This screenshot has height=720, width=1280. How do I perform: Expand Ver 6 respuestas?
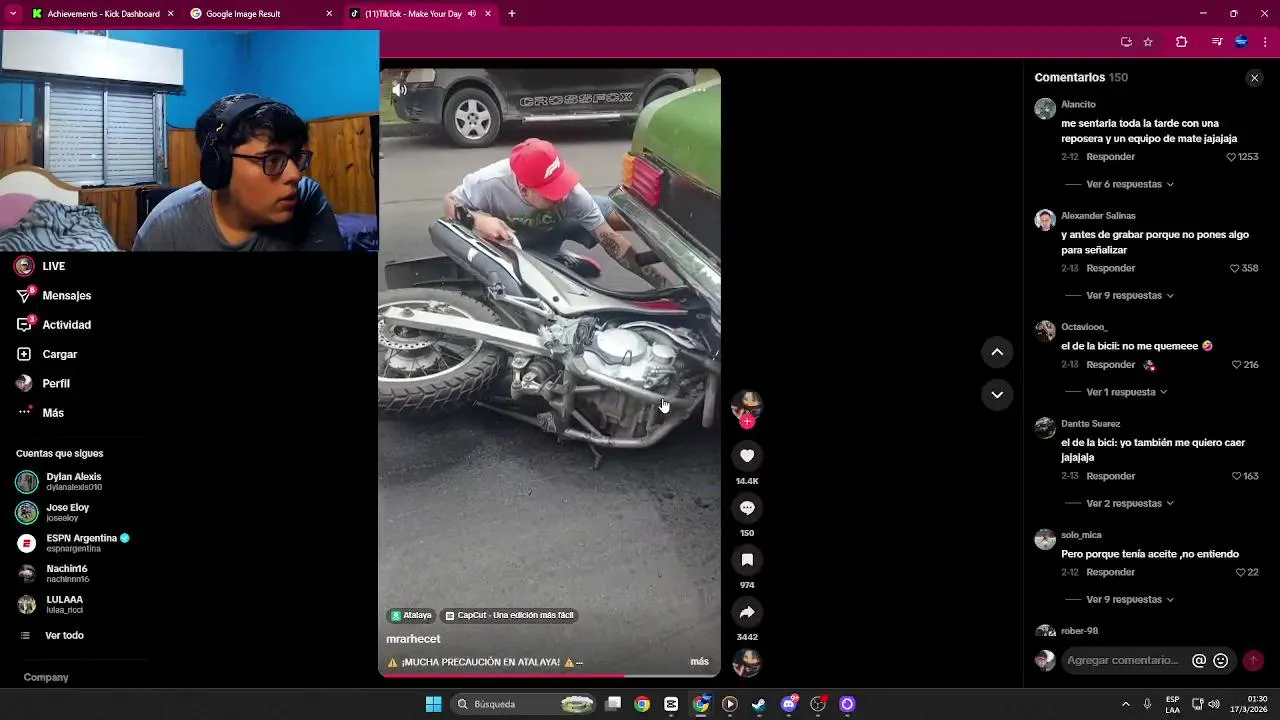point(1130,185)
